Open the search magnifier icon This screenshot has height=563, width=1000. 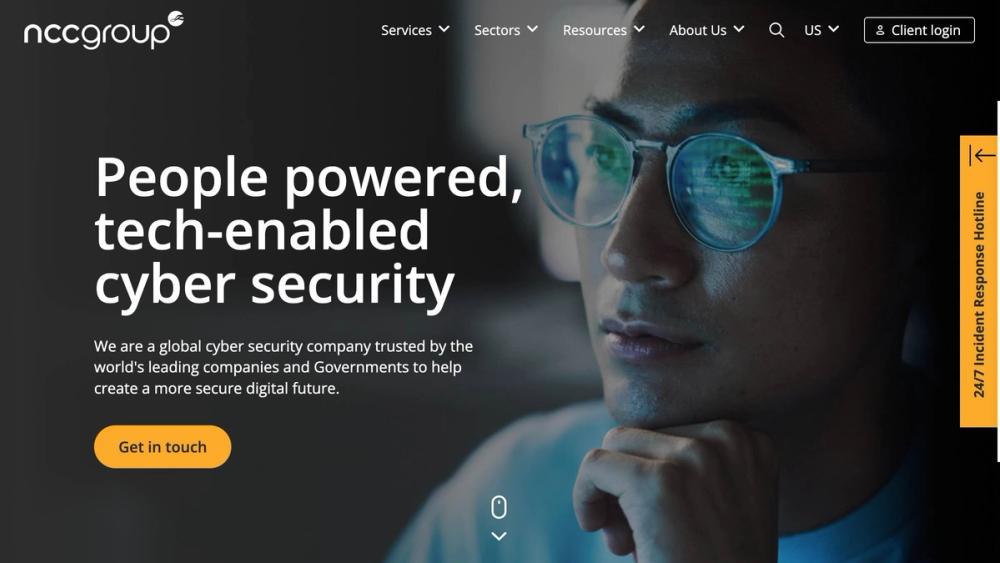[776, 30]
